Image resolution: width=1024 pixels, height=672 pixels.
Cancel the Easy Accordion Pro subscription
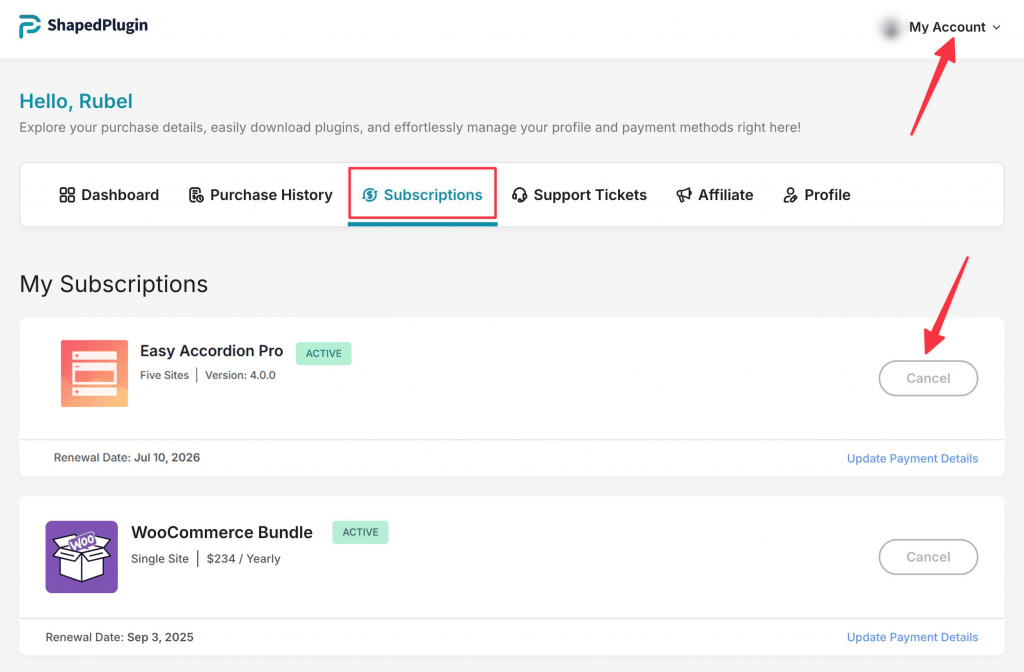coord(927,378)
